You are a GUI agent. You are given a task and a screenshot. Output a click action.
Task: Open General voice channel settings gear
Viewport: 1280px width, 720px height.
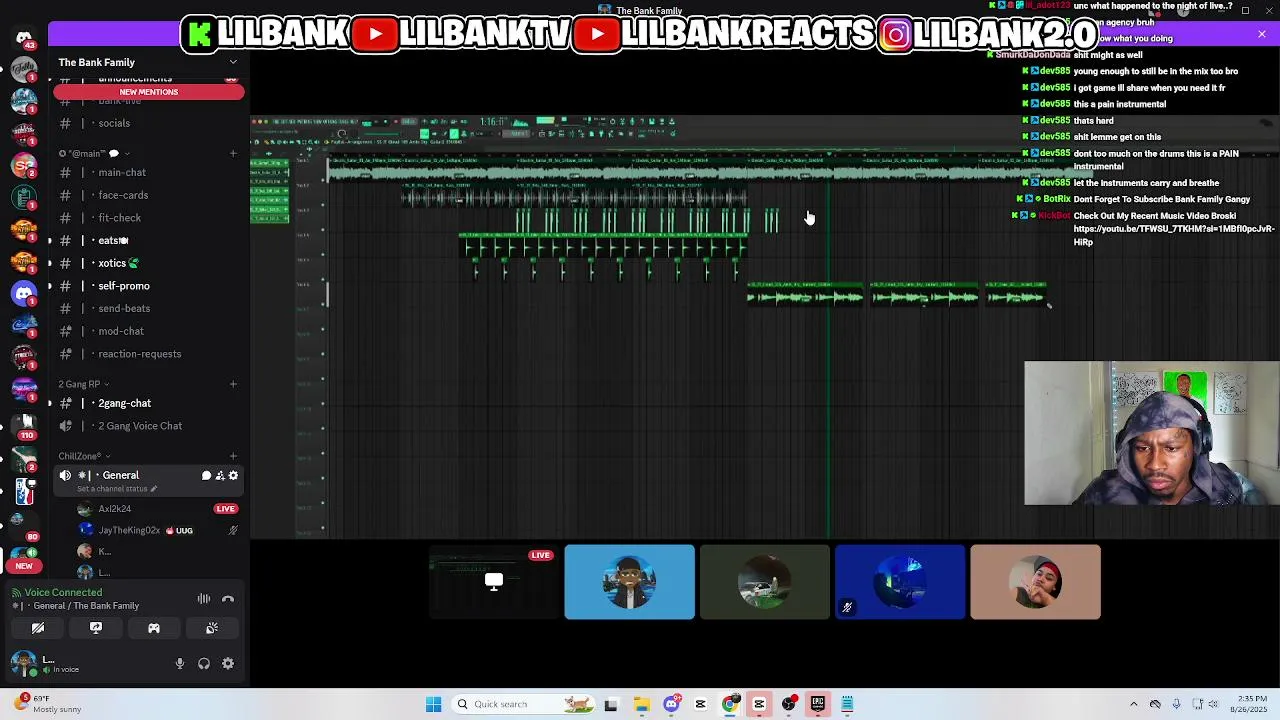pyautogui.click(x=234, y=476)
